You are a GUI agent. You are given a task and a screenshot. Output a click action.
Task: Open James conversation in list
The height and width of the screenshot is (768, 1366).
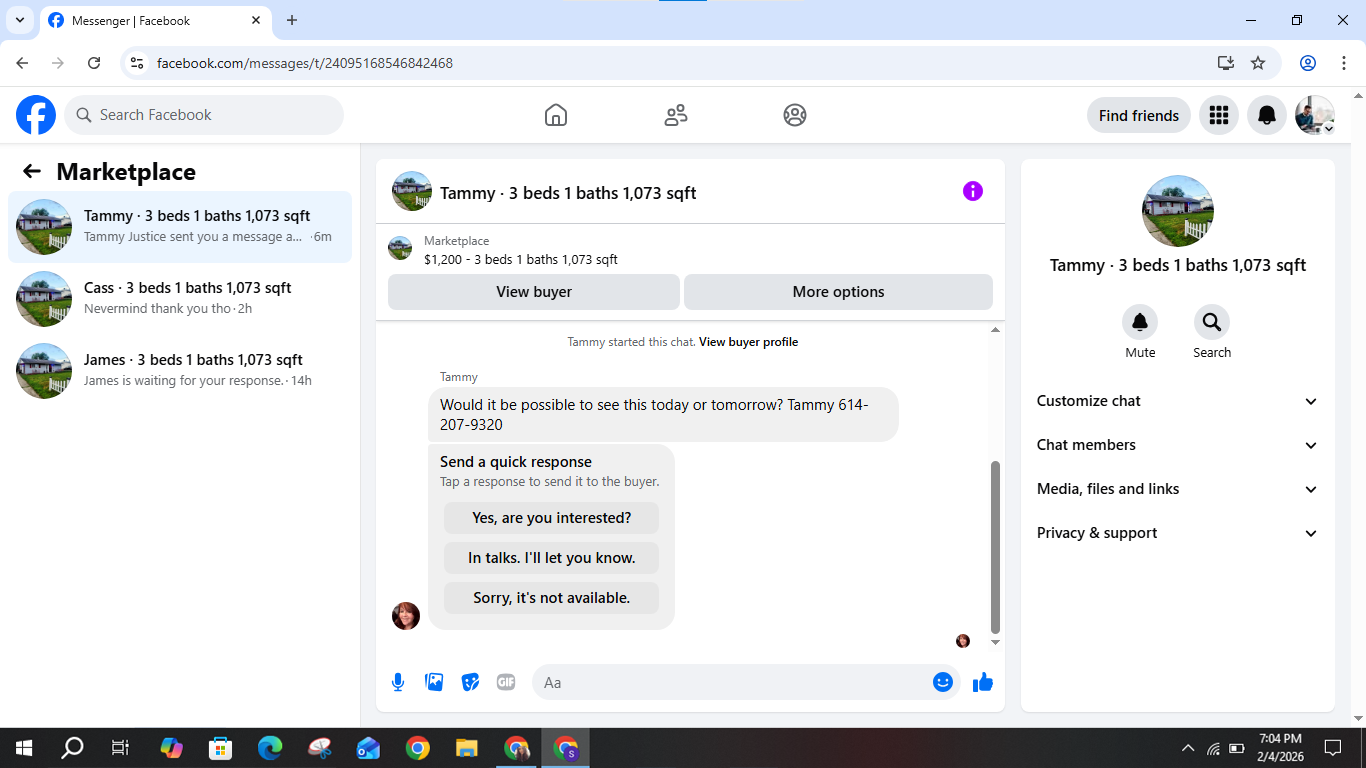point(180,371)
